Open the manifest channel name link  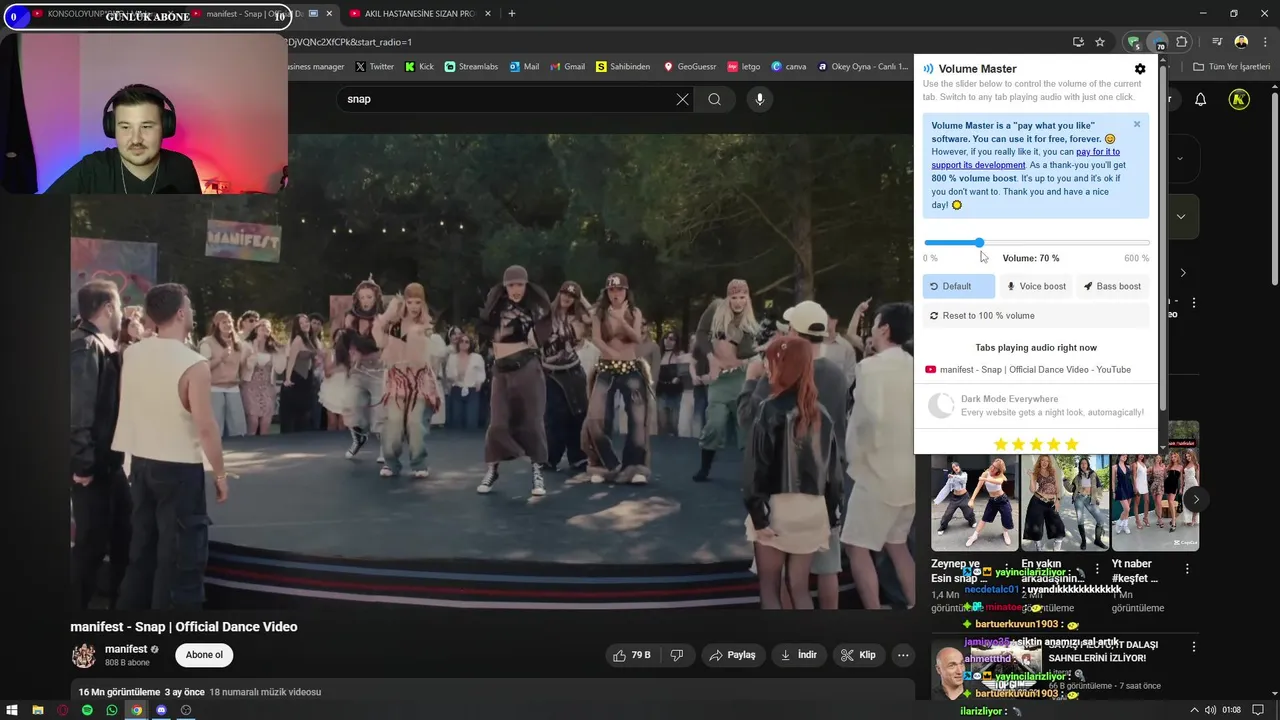126,649
